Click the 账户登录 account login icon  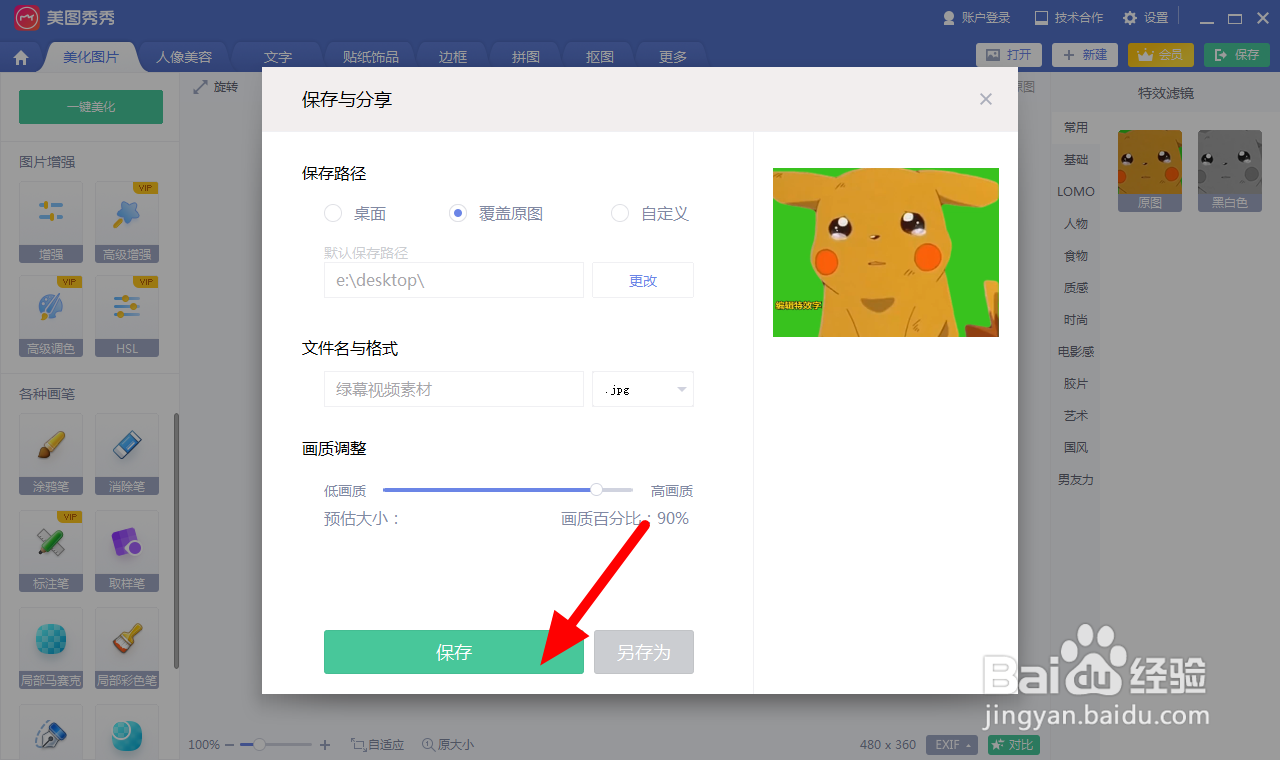point(949,18)
